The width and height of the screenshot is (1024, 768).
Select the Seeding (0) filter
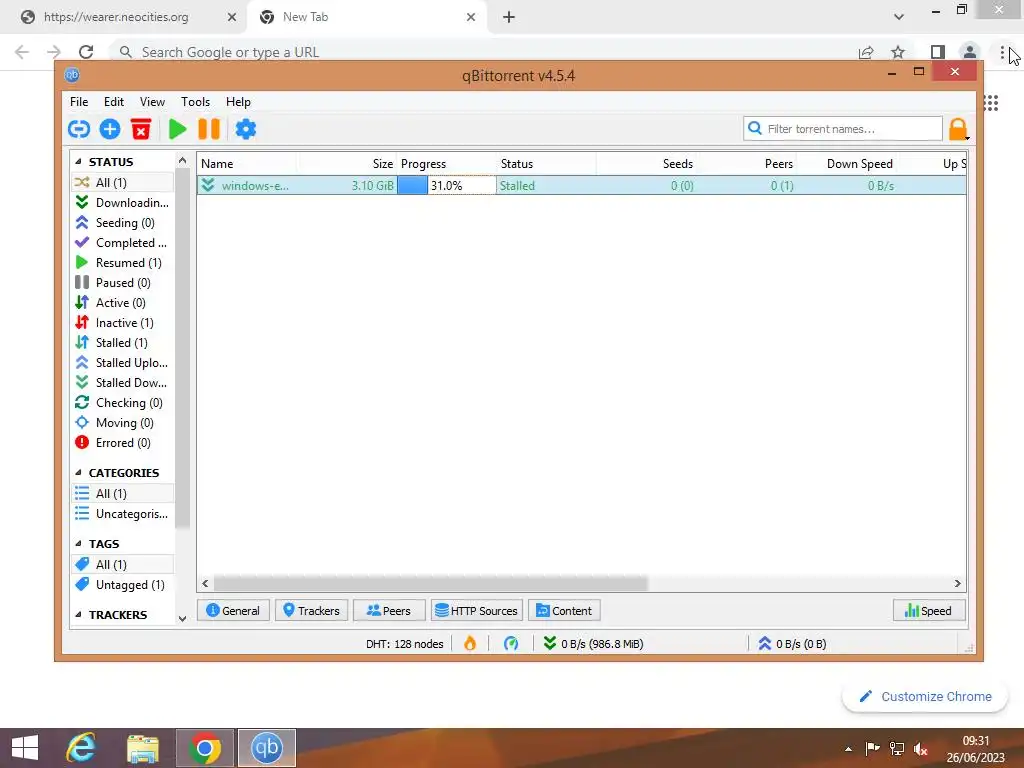pos(122,223)
